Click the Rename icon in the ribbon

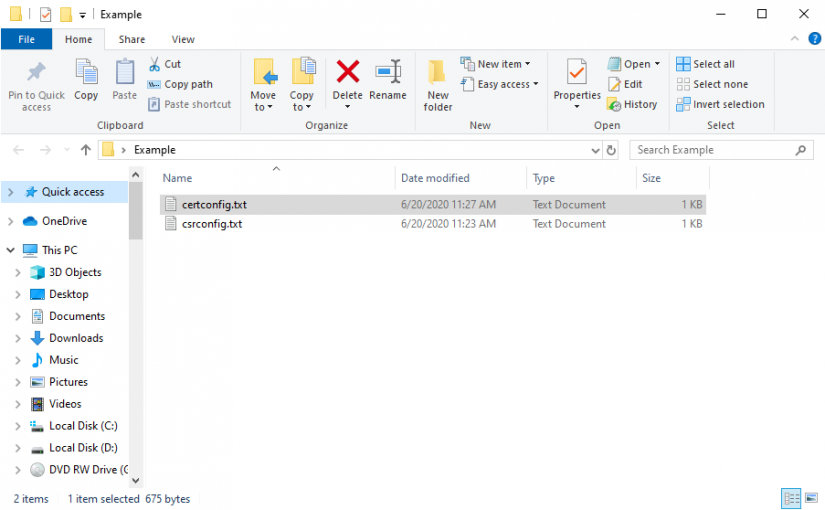point(388,73)
